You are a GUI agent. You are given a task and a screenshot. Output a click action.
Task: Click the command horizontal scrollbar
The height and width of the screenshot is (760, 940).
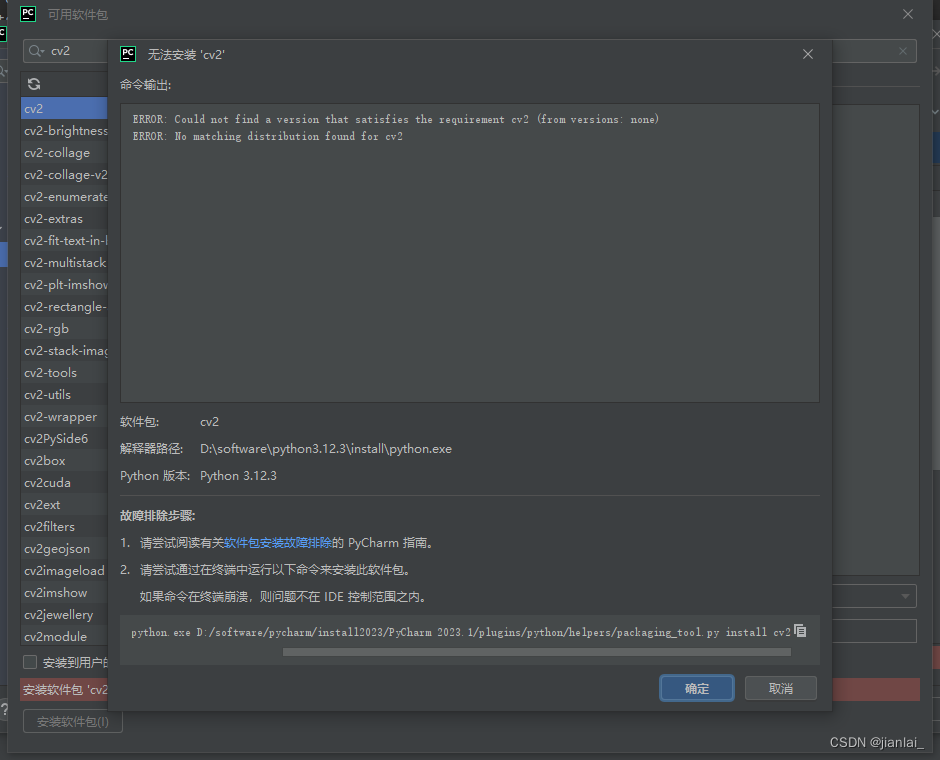[x=537, y=652]
